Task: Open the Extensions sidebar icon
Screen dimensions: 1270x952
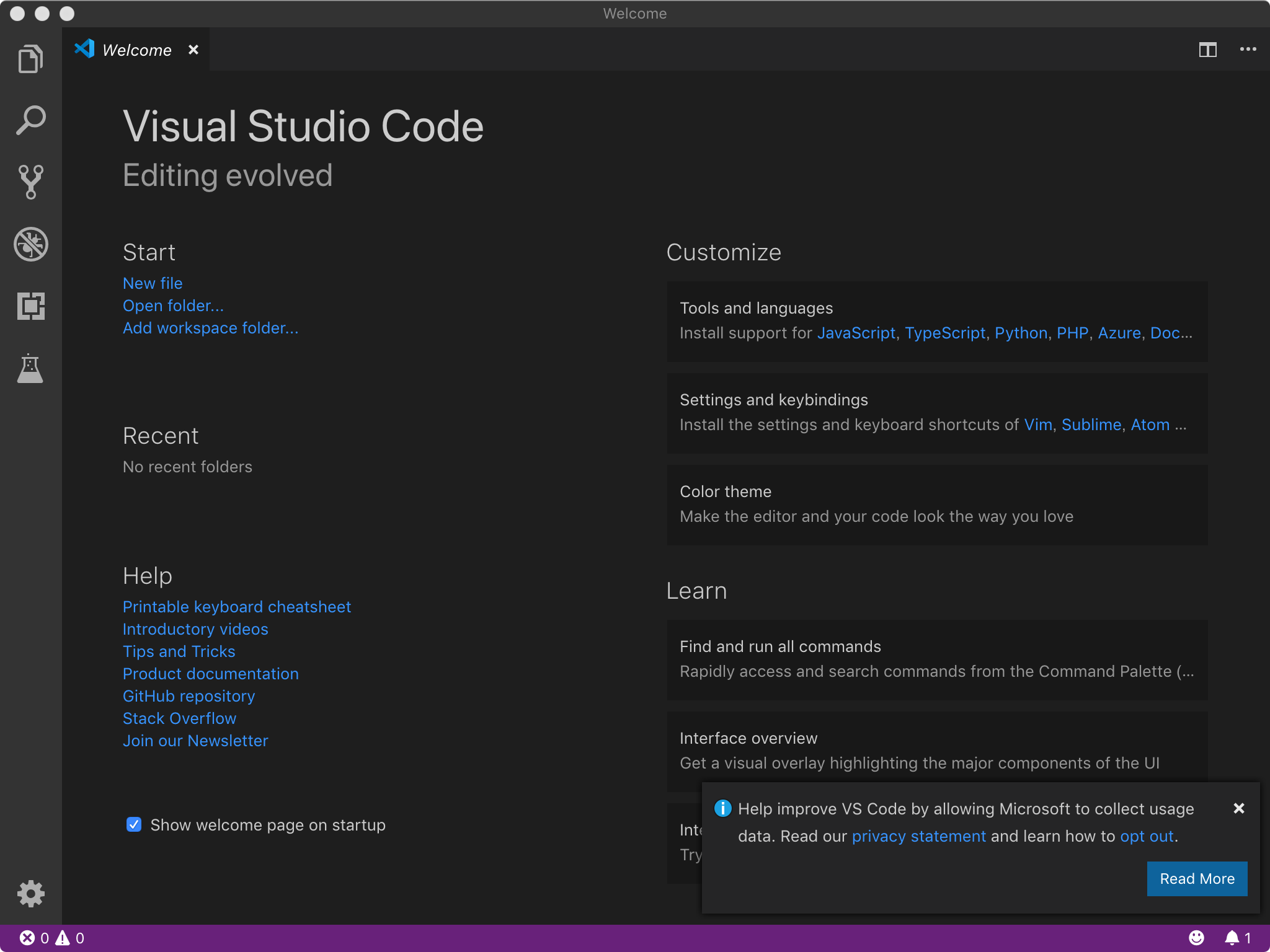Action: [x=31, y=306]
